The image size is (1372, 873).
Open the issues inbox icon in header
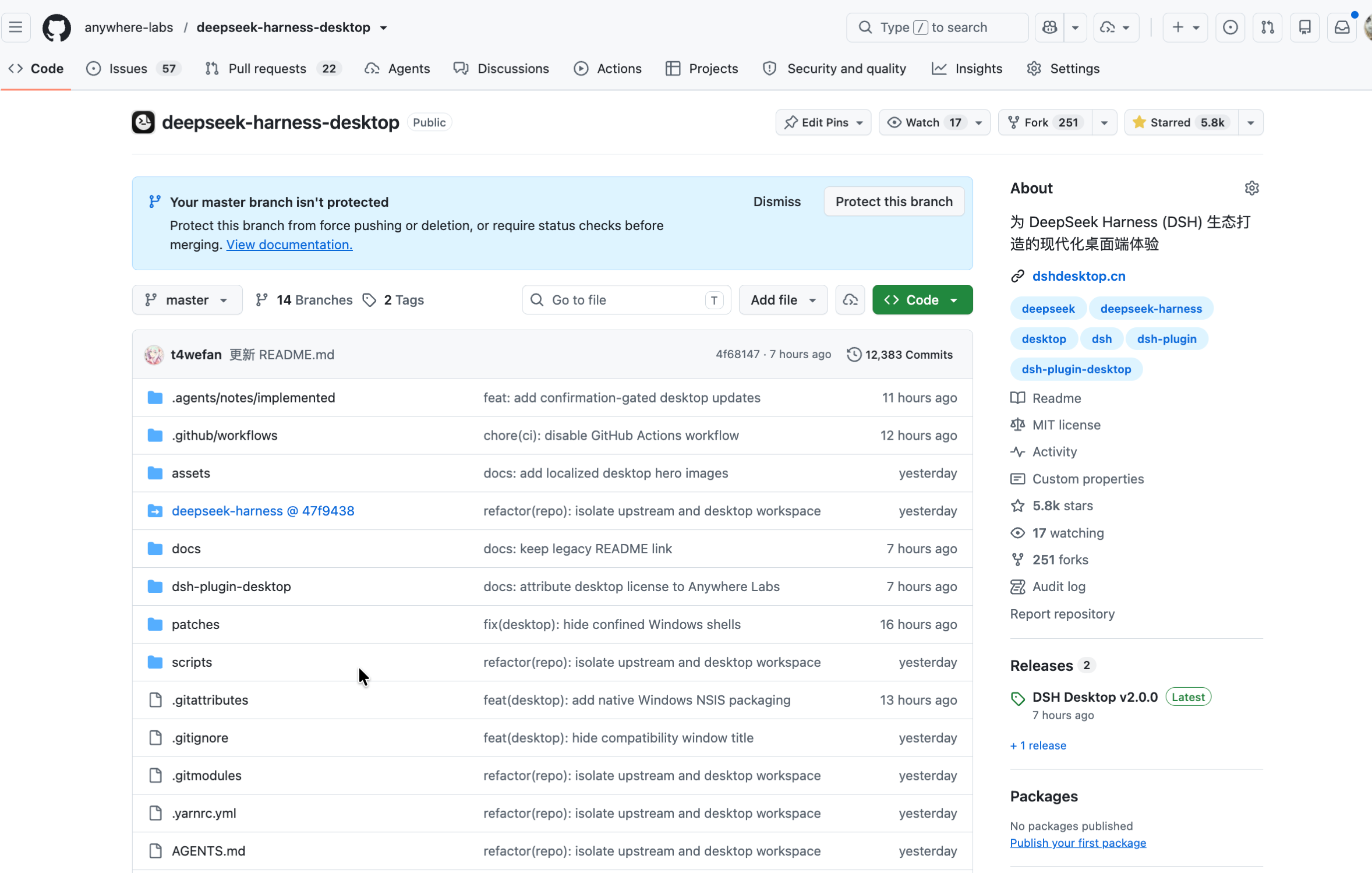(x=1230, y=27)
